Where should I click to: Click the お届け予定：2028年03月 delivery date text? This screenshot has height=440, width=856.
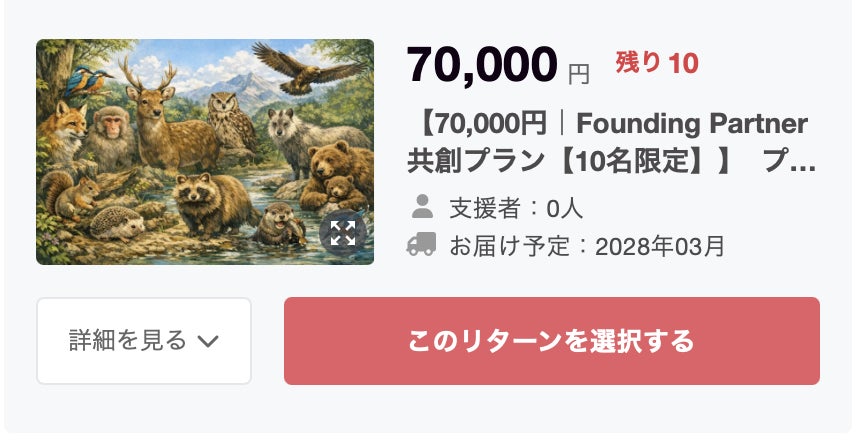tap(587, 245)
